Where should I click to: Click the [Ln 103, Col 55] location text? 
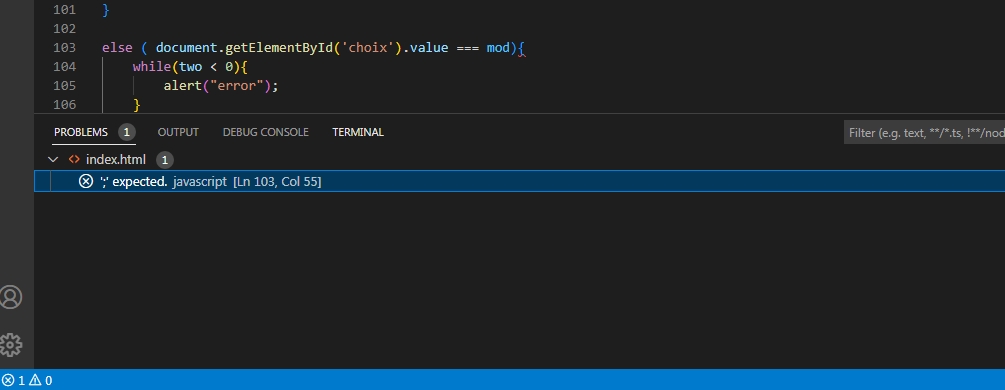point(277,182)
